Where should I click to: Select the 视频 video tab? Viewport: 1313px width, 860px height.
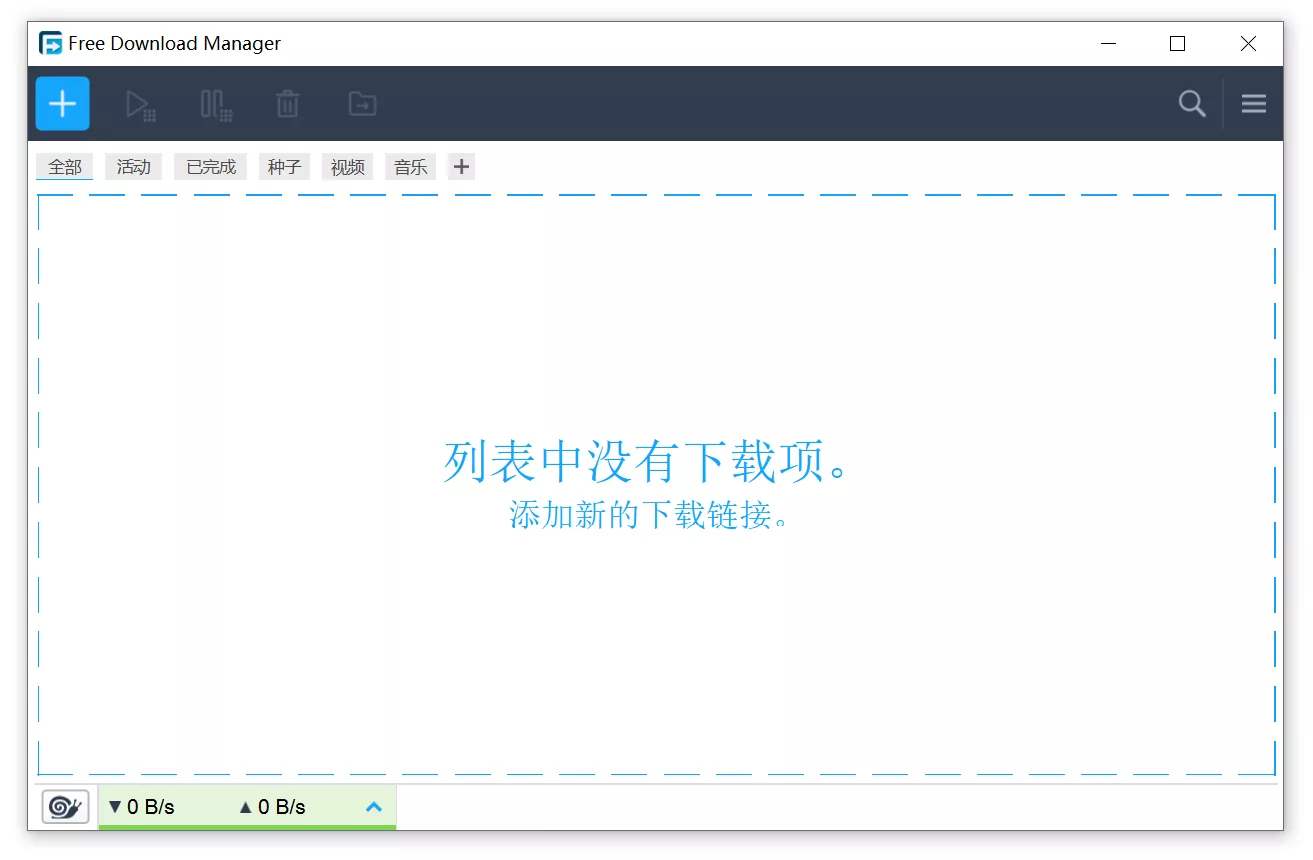tap(347, 166)
